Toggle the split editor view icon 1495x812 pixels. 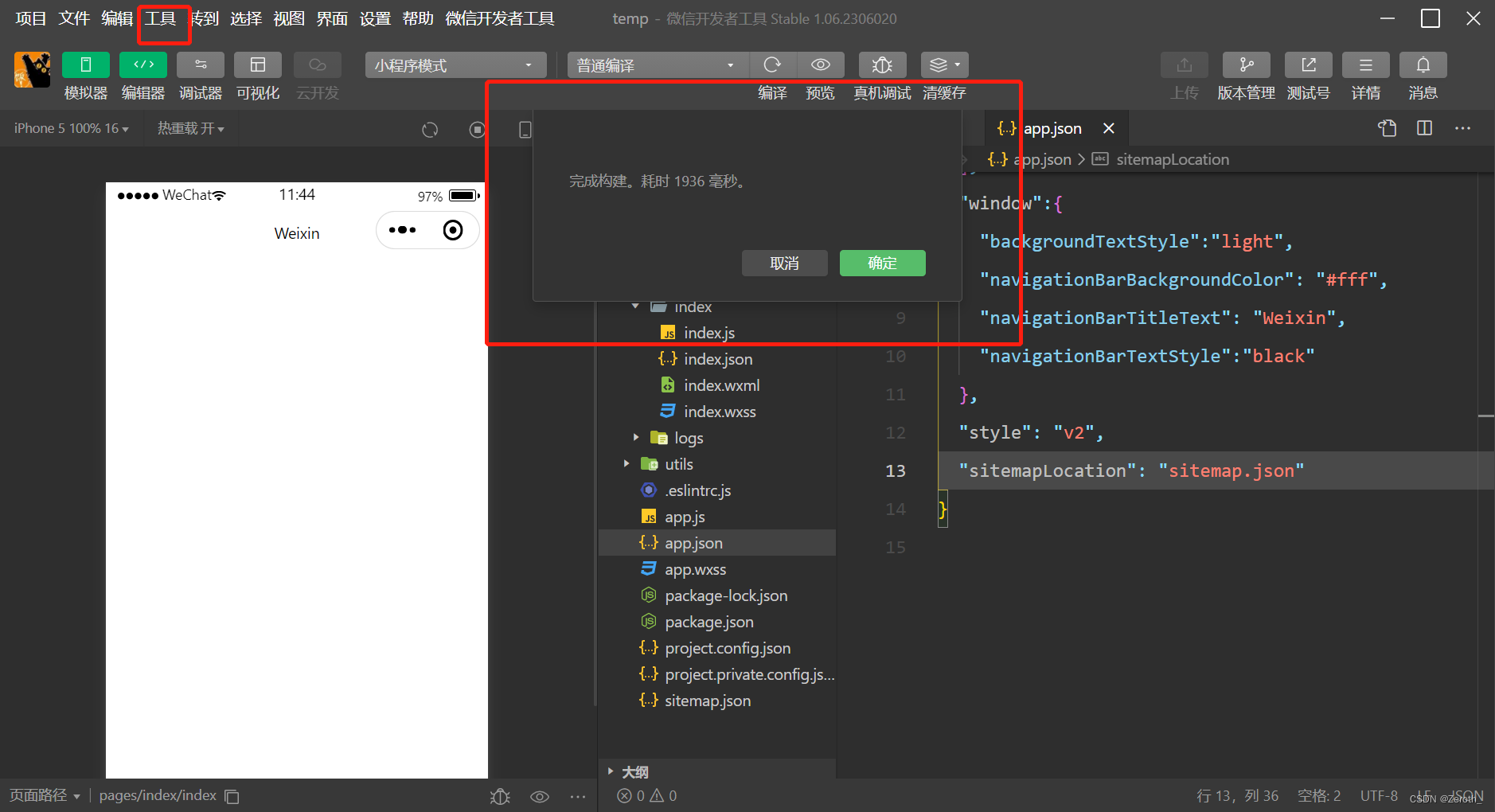pyautogui.click(x=1424, y=128)
